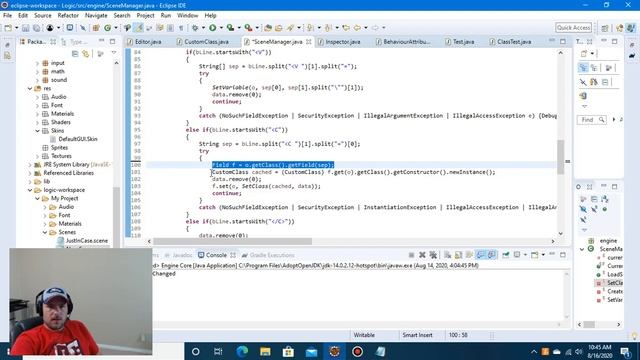Screen dimensions: 640x360
Task: Open the Debug button dropdown arrow
Action: point(203,28)
